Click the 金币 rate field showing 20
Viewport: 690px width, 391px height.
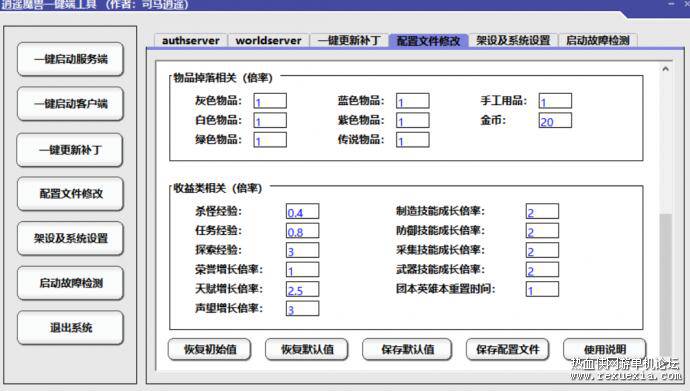click(555, 121)
